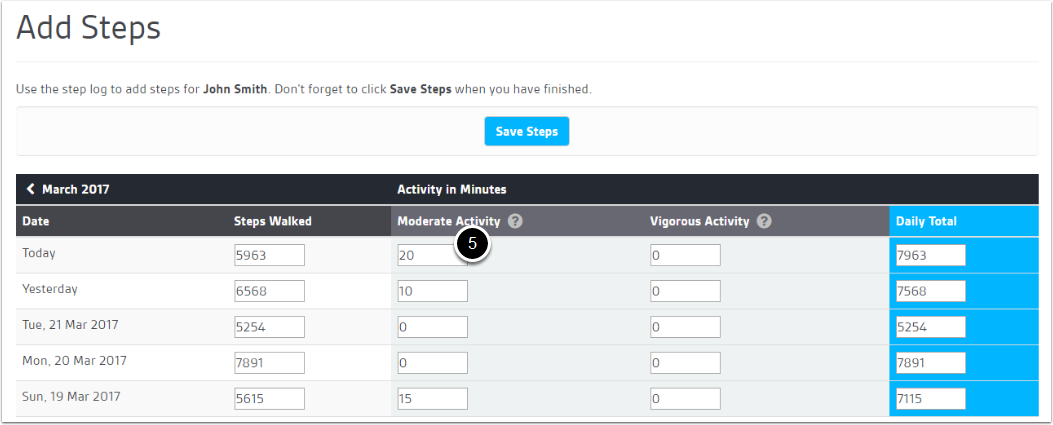This screenshot has width=1053, height=425.
Task: Select Mon 20 Mar Steps Walked field
Action: point(269,363)
